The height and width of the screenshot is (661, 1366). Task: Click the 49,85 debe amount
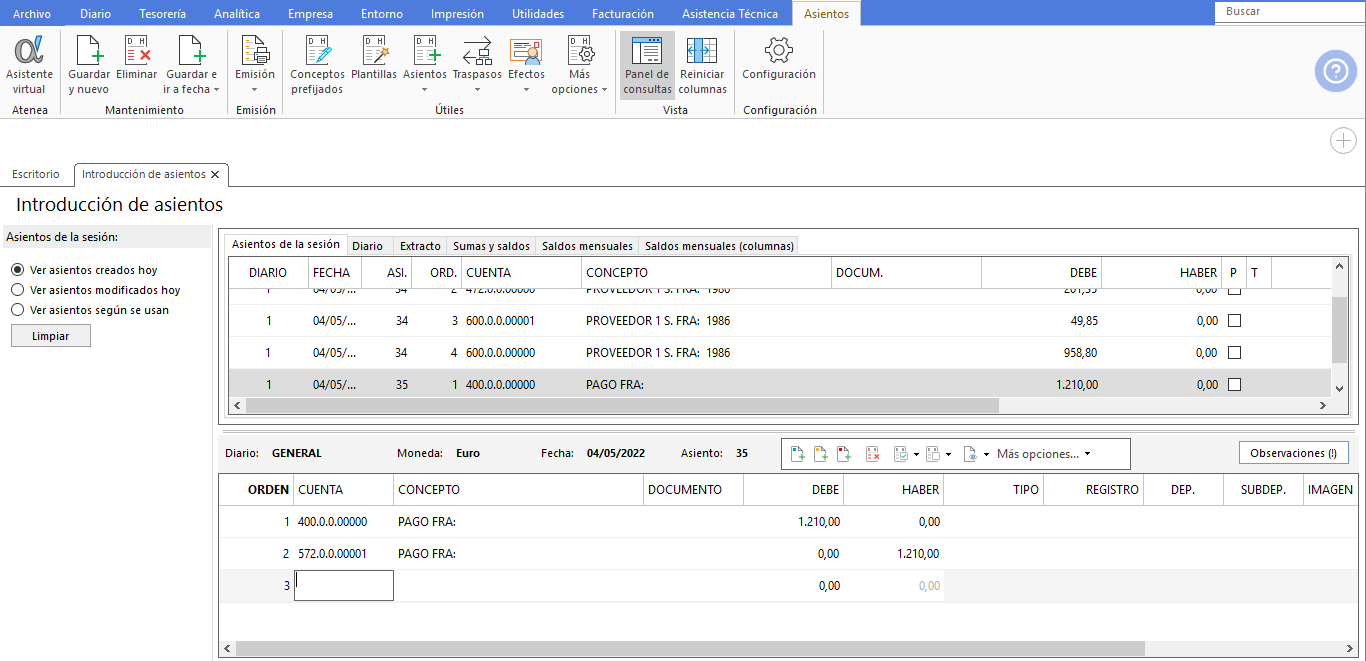coord(1083,321)
